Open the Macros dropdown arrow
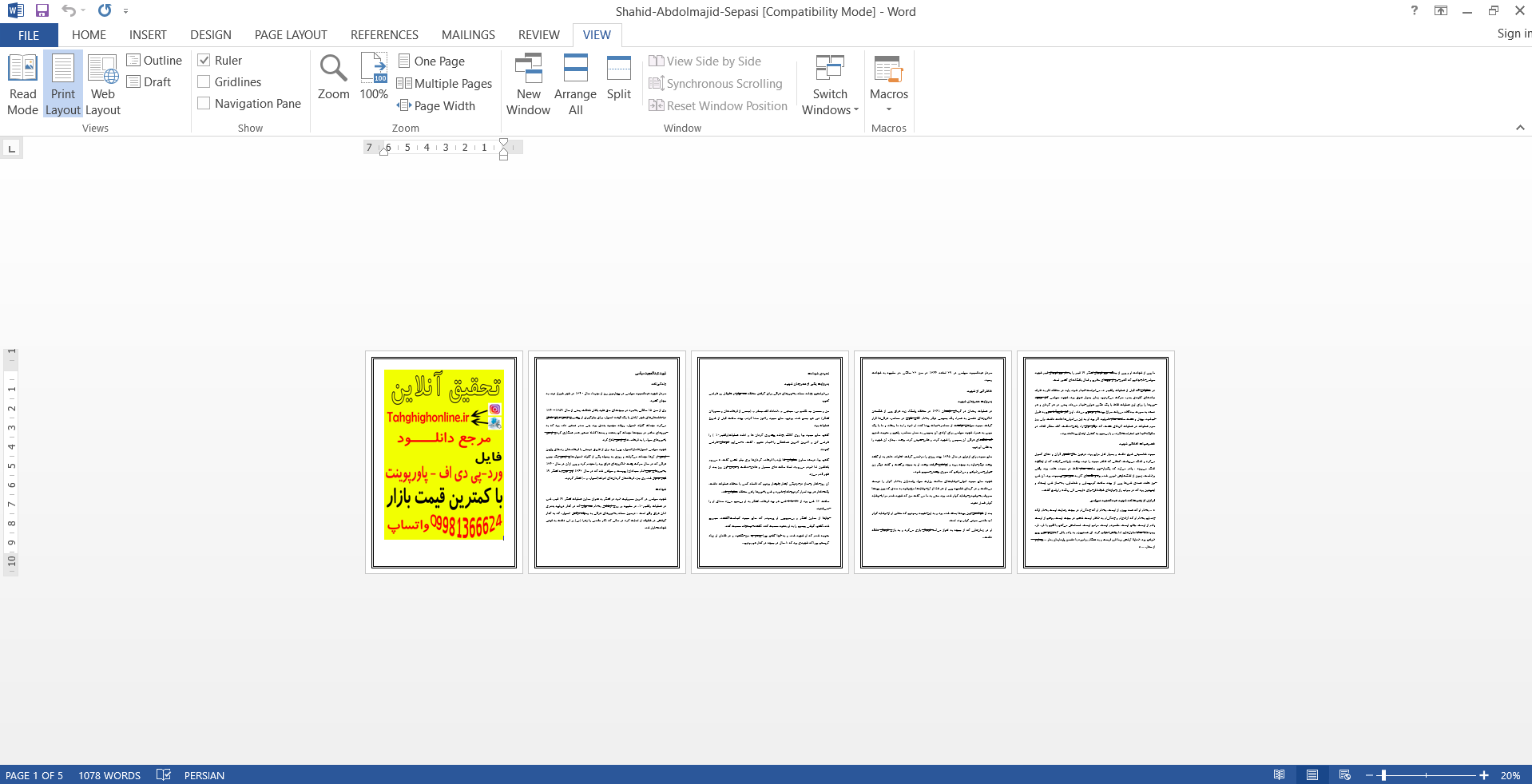The height and width of the screenshot is (784, 1532). pos(889,109)
